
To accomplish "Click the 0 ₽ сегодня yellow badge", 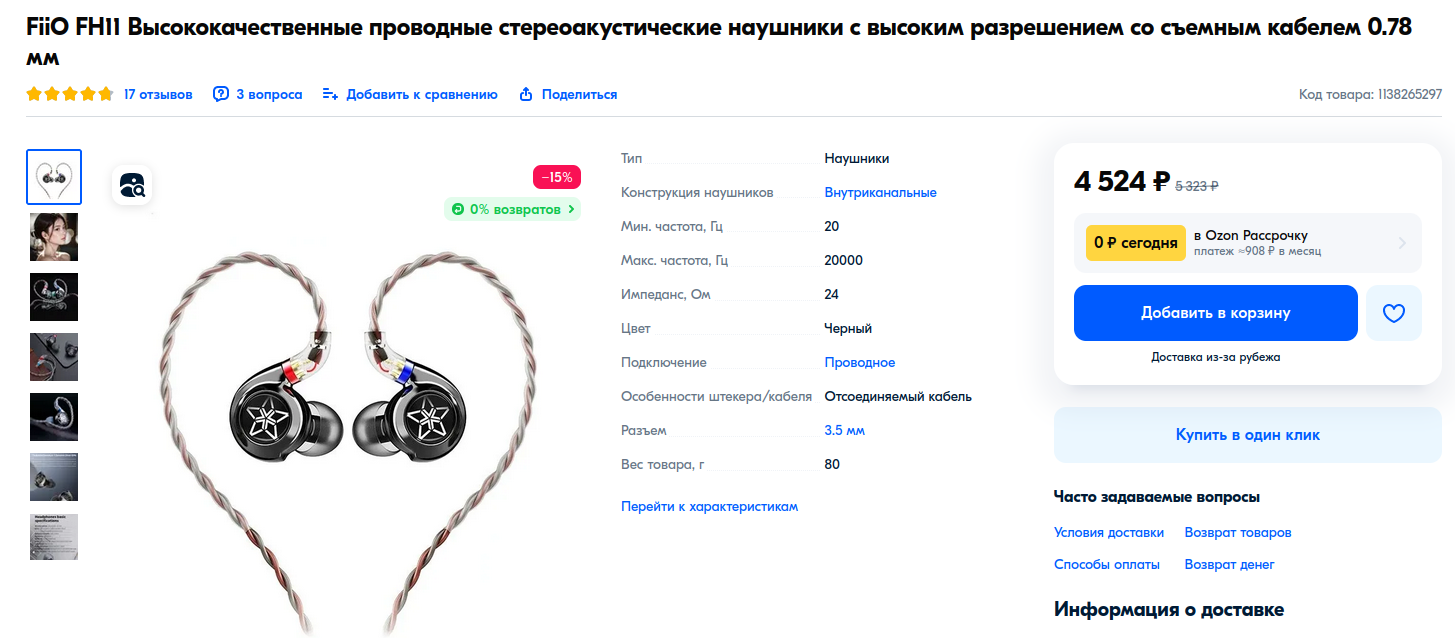I will pos(1135,243).
